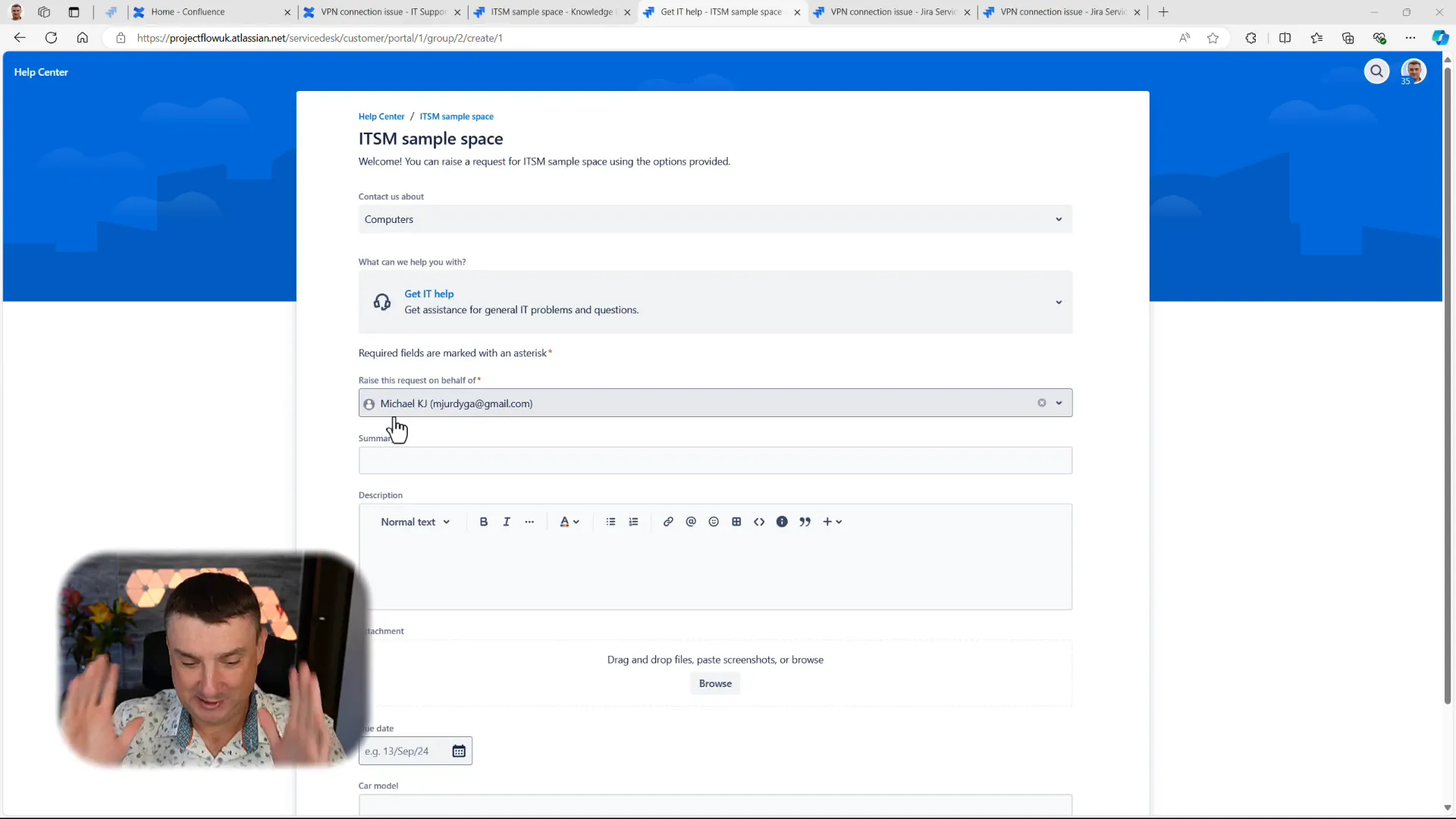The width and height of the screenshot is (1456, 819).
Task: Insert a numbered list
Action: [634, 522]
